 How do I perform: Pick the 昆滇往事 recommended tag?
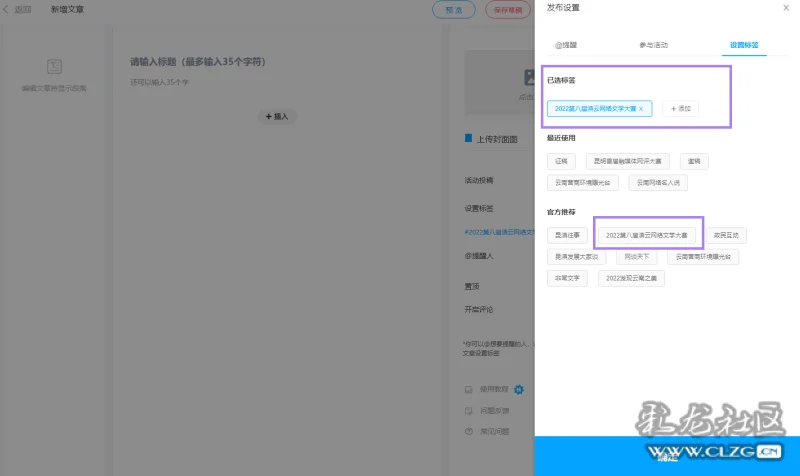tap(567, 235)
